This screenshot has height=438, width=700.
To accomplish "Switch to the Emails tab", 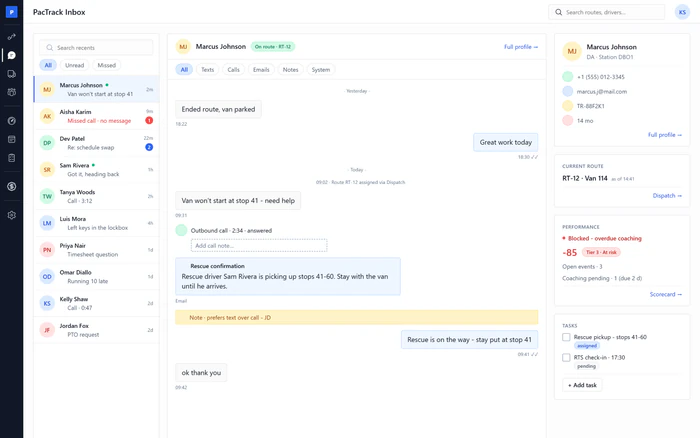I will click(x=261, y=70).
